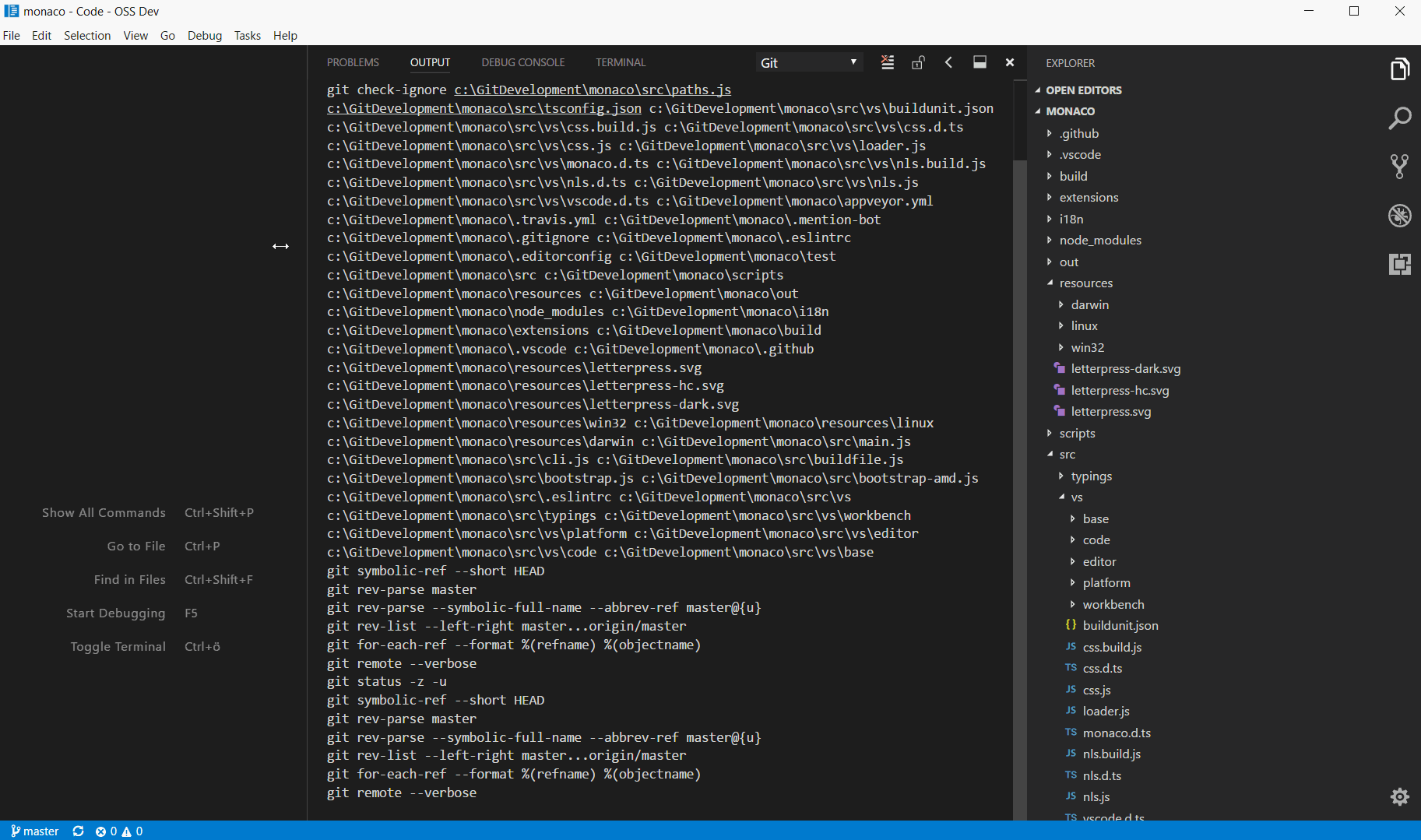Click the sync changes icon in status bar

pos(78,831)
